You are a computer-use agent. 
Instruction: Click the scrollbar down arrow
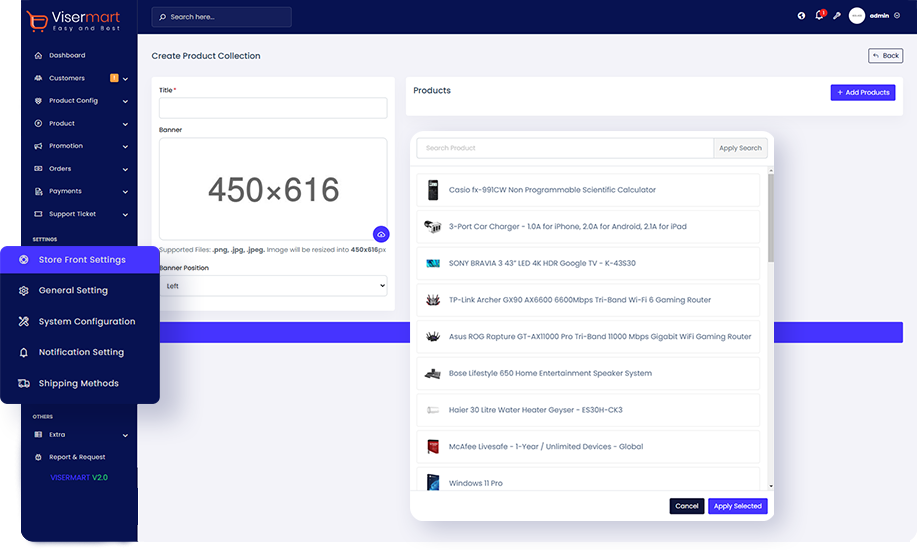coord(771,486)
